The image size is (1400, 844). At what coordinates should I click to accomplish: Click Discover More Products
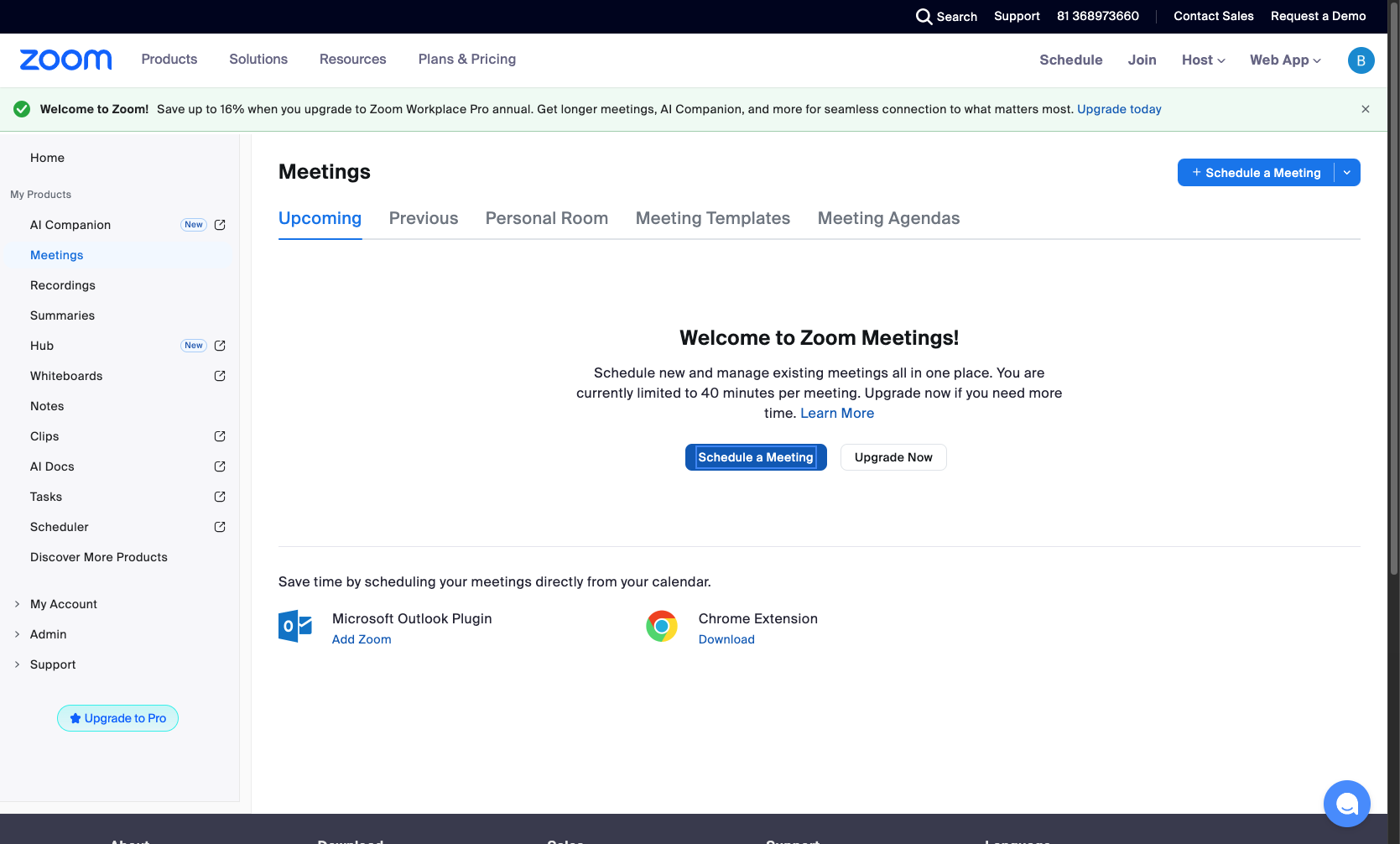point(99,557)
